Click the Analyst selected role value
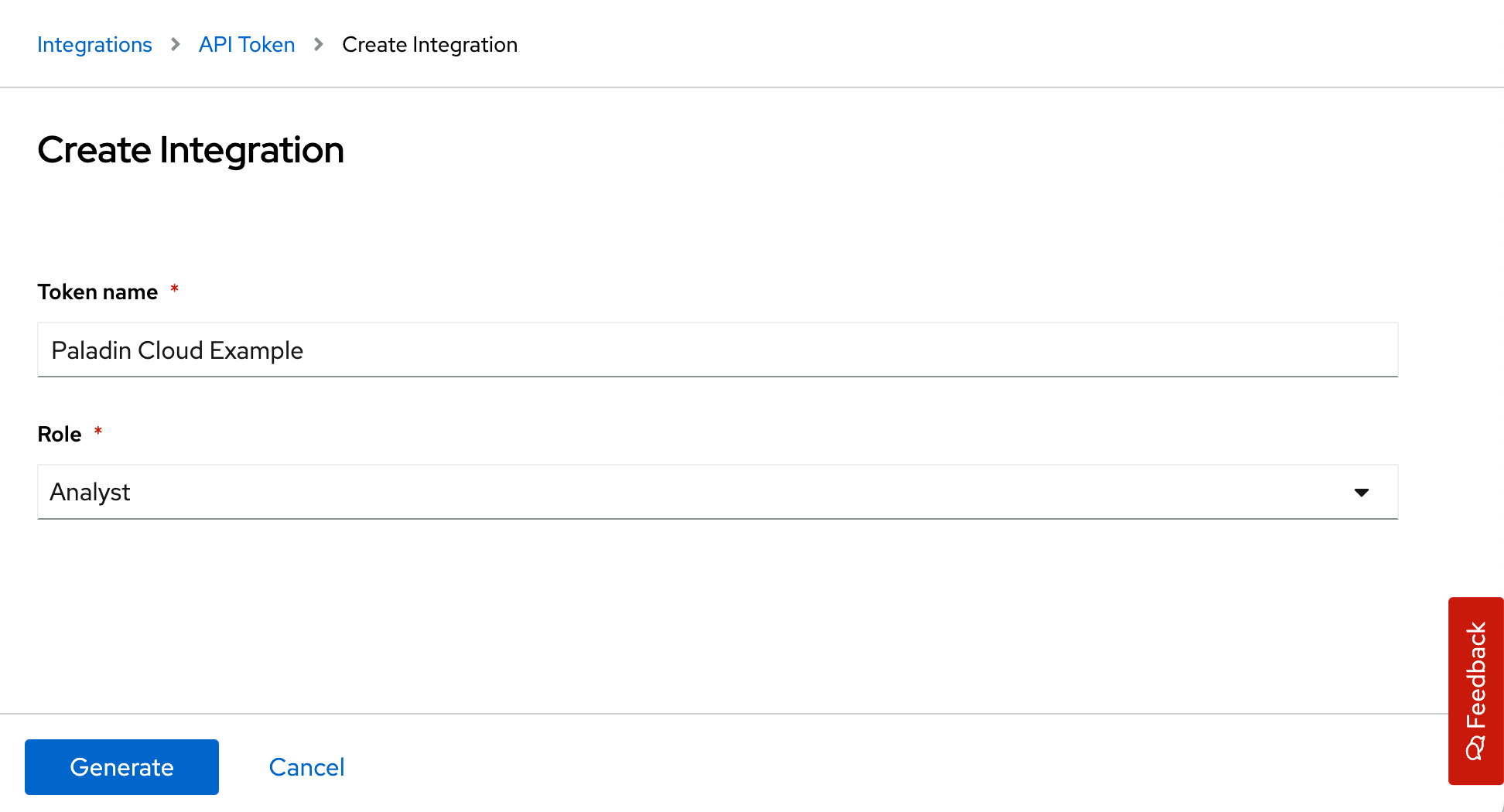 click(x=90, y=493)
